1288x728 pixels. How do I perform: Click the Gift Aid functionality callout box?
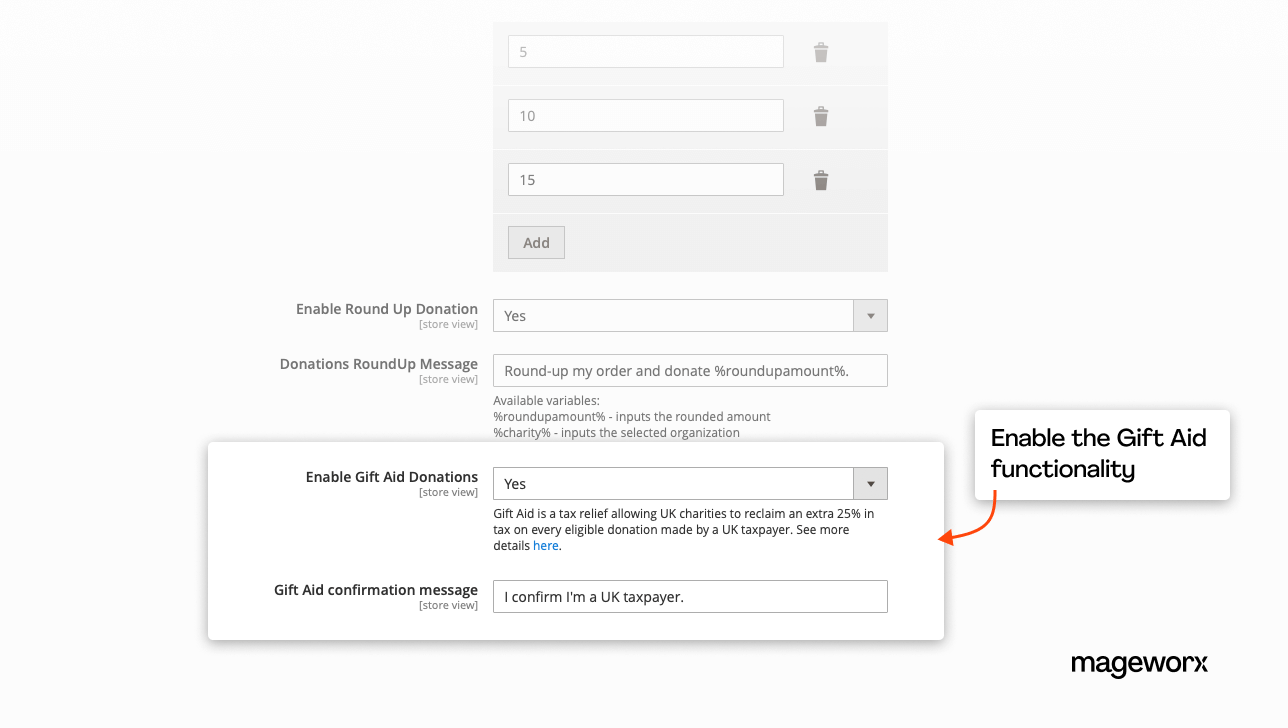1100,454
